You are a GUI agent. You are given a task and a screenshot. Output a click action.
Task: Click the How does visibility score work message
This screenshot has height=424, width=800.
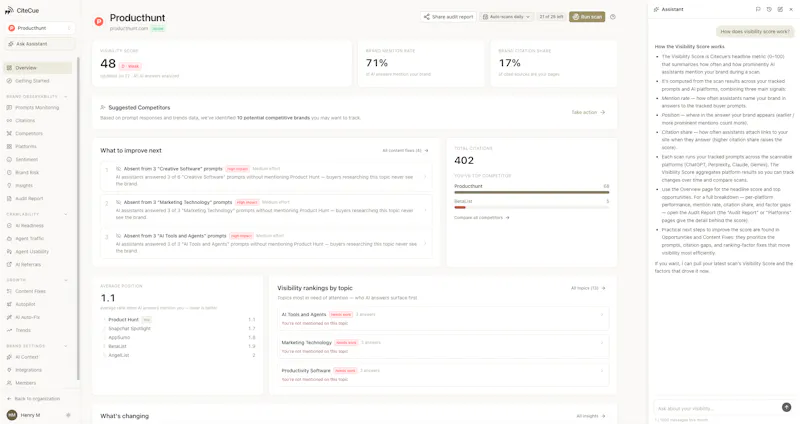click(755, 32)
